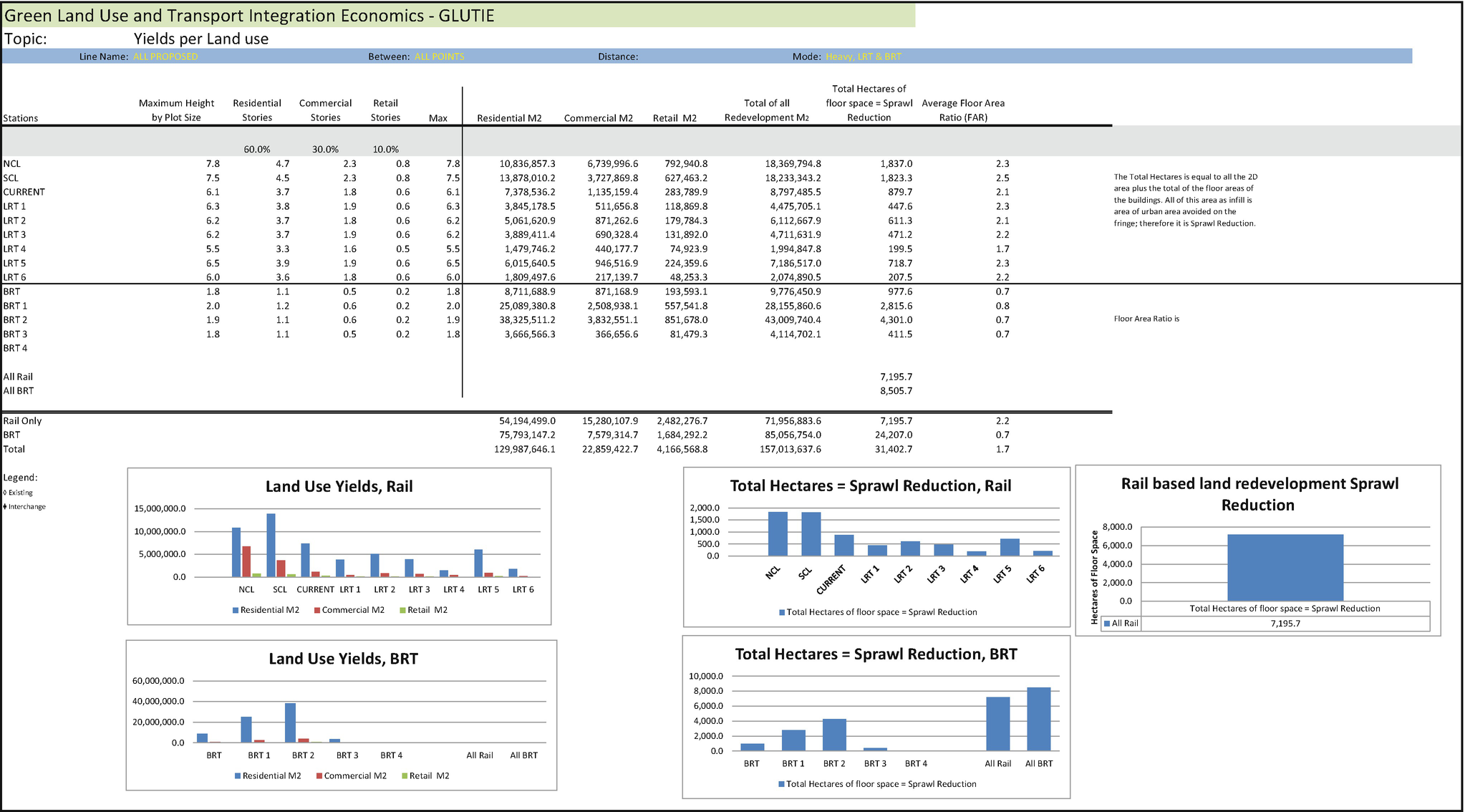Click NCL total redevelopment '18,369,794.8'
The image size is (1465, 812).
pyautogui.click(x=793, y=164)
